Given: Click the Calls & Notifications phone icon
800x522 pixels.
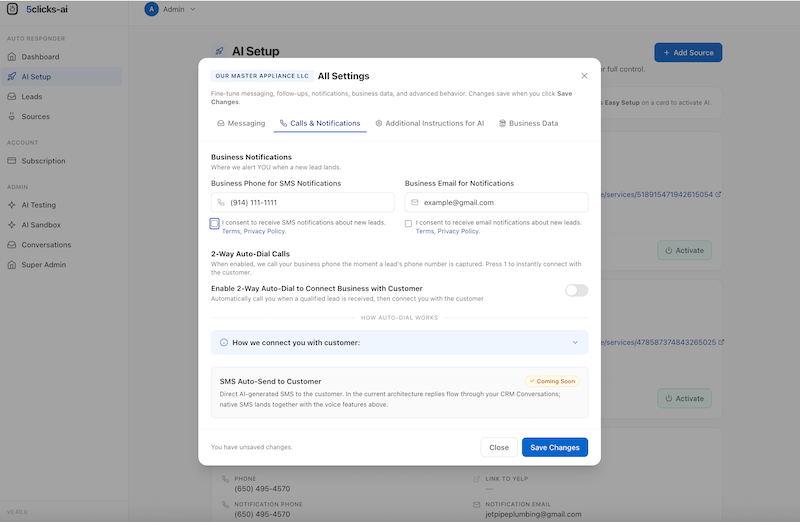Looking at the screenshot, I should [283, 123].
